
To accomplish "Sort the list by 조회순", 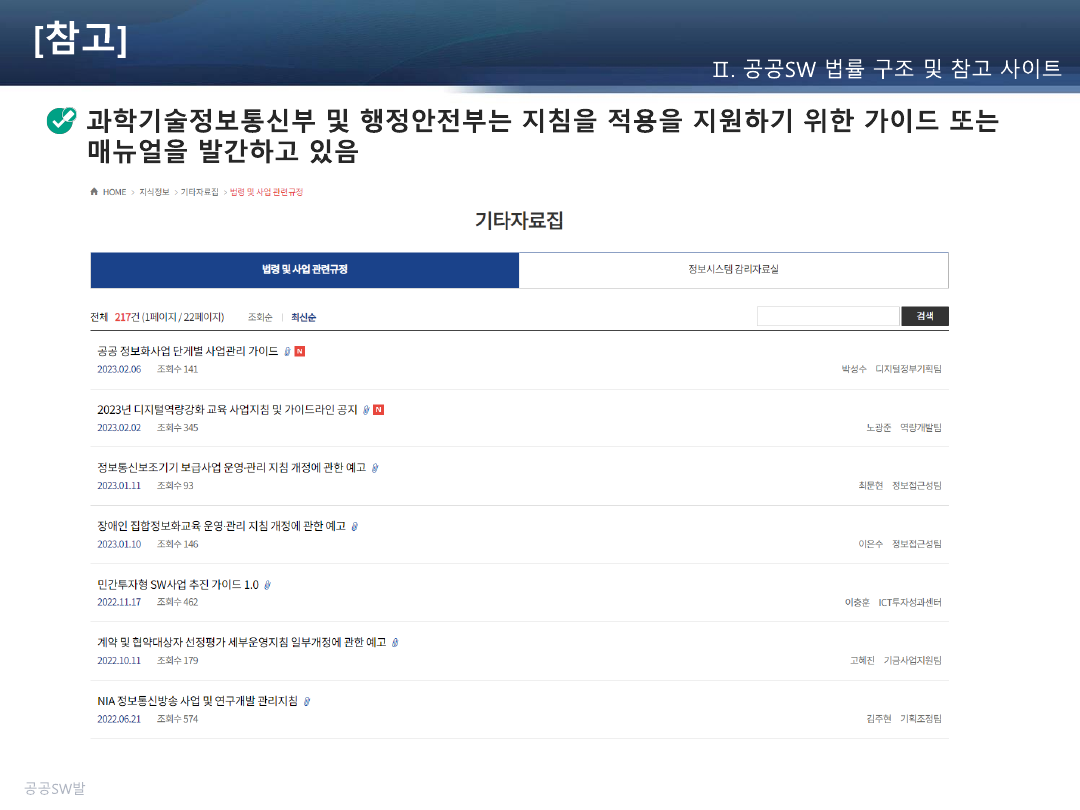I will click(260, 317).
